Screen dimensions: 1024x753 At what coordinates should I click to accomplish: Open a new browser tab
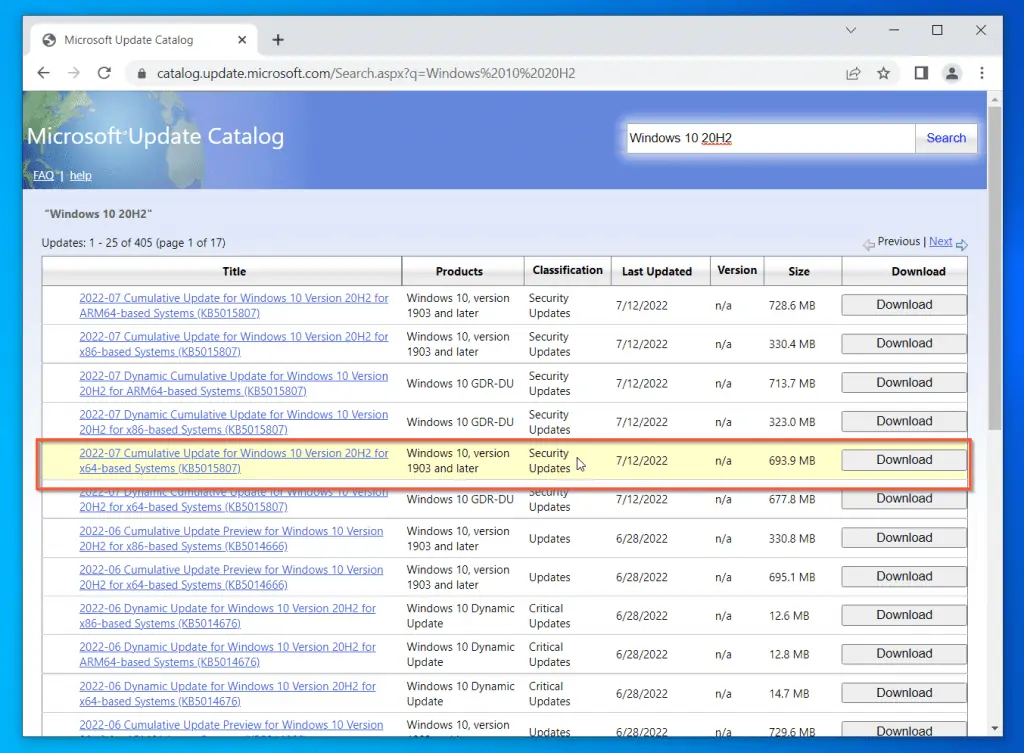[x=278, y=40]
